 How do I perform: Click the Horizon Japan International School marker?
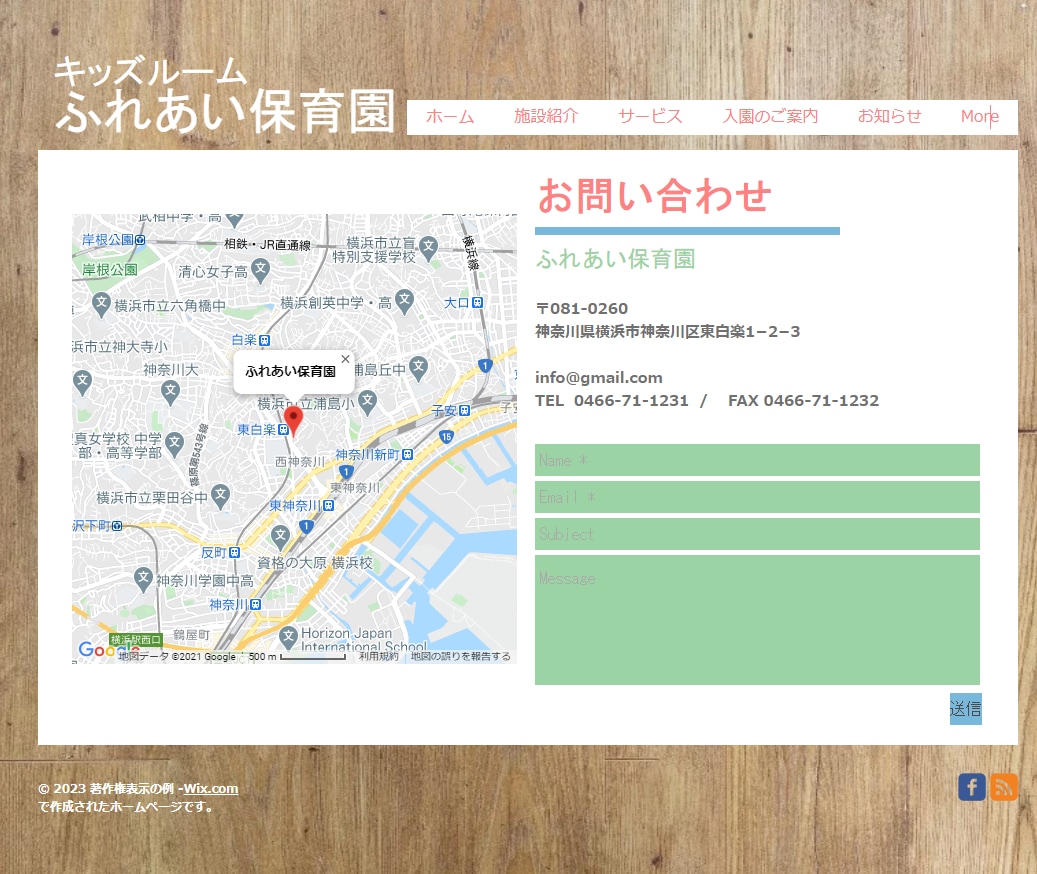[x=288, y=637]
